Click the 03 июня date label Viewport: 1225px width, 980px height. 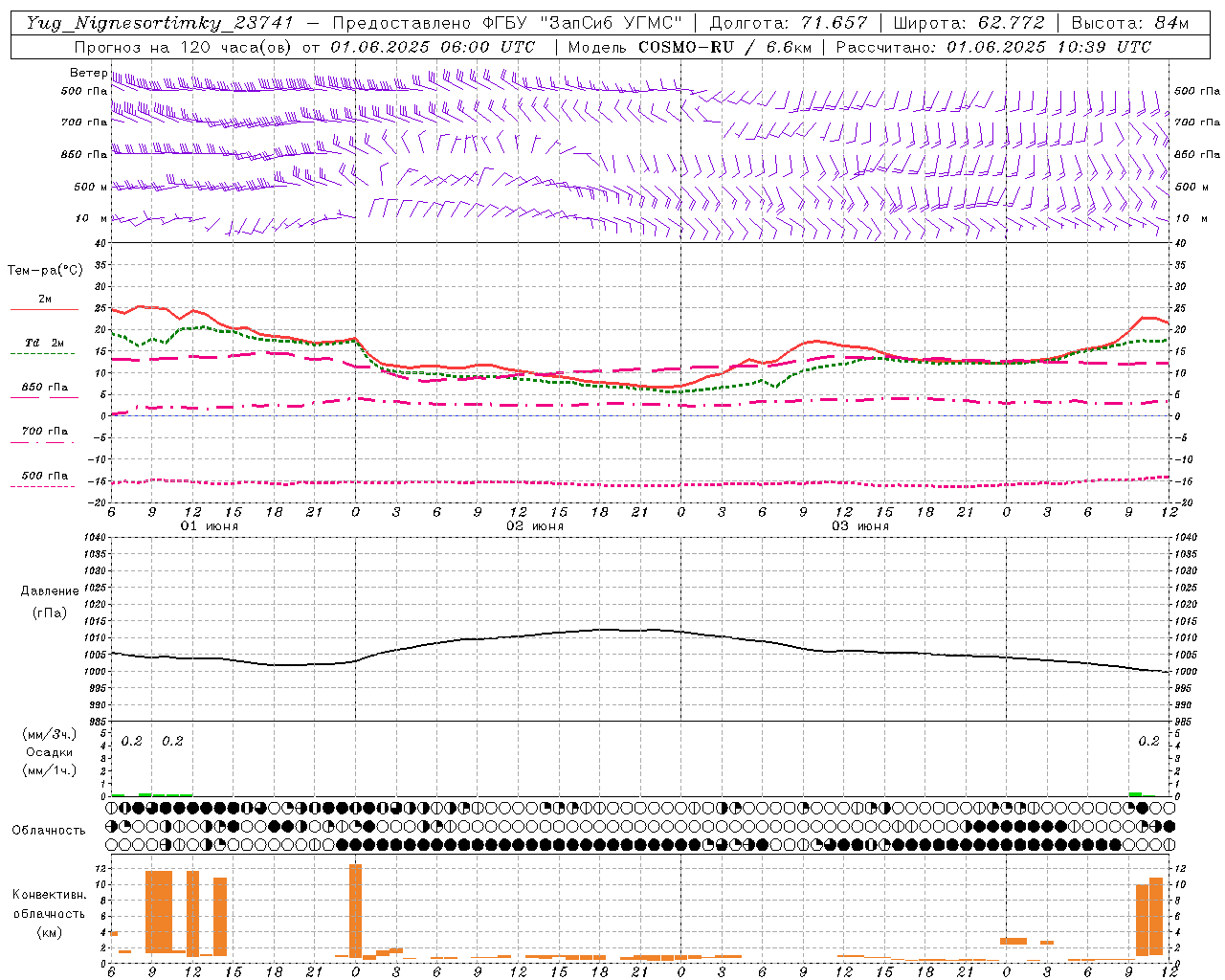click(x=860, y=526)
